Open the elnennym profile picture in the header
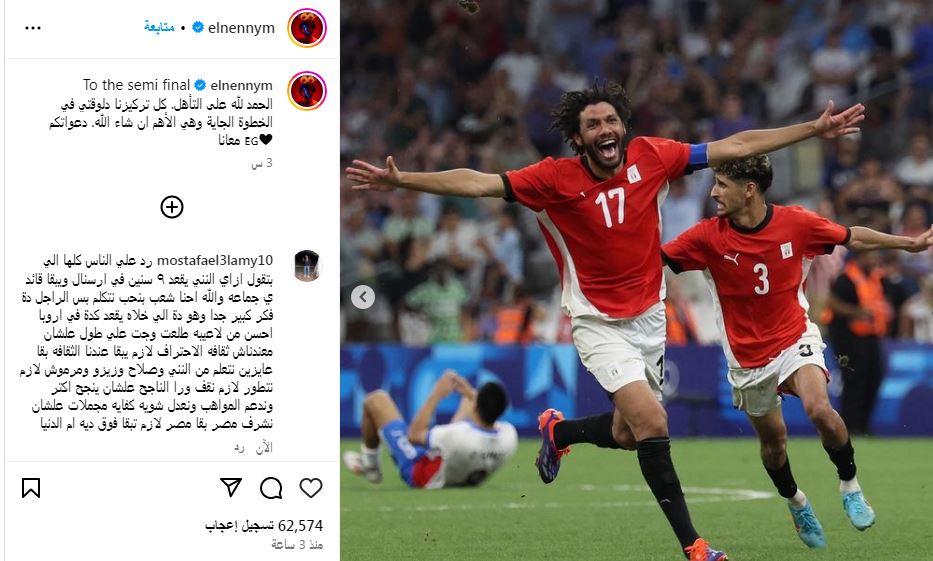 click(307, 28)
